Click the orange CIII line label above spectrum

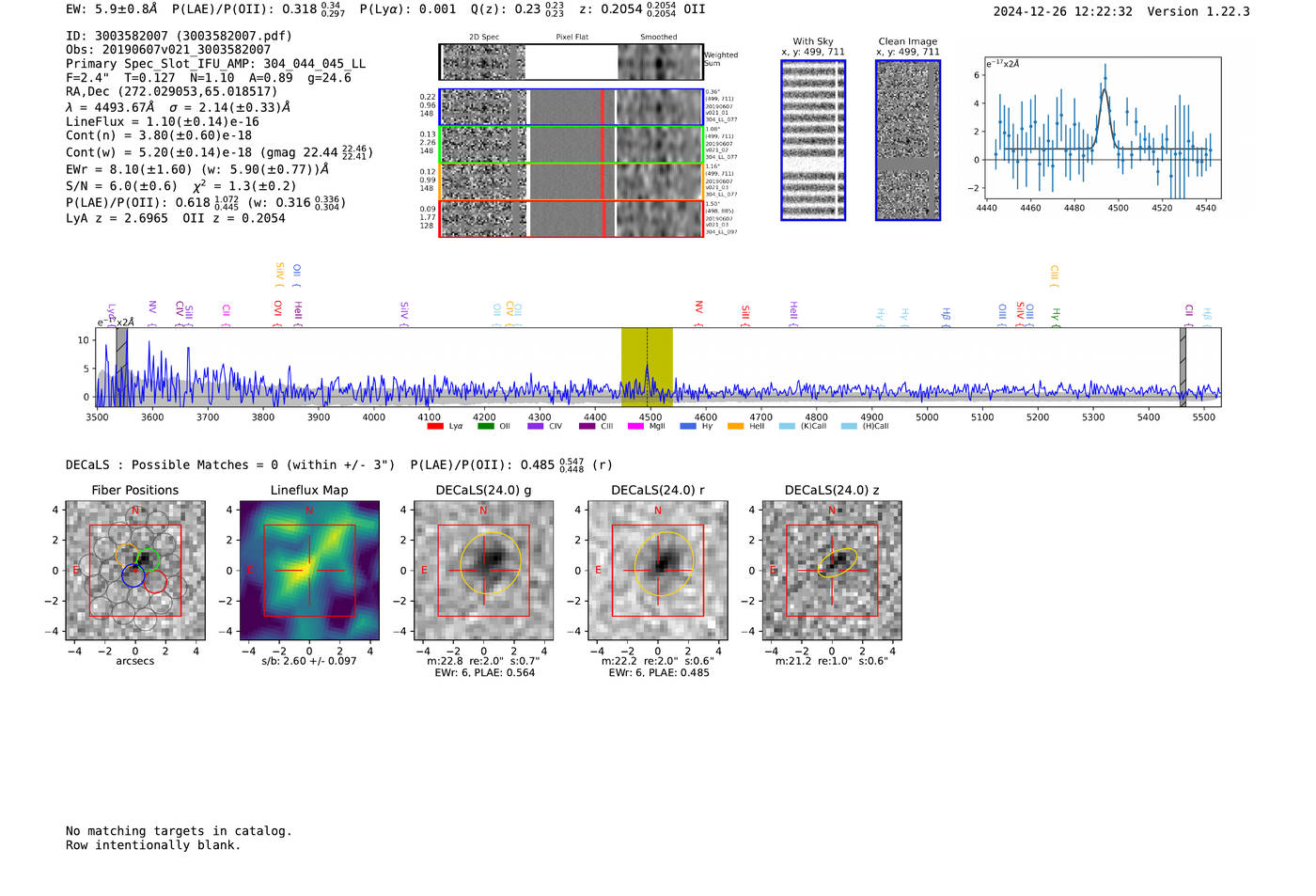click(x=1054, y=276)
